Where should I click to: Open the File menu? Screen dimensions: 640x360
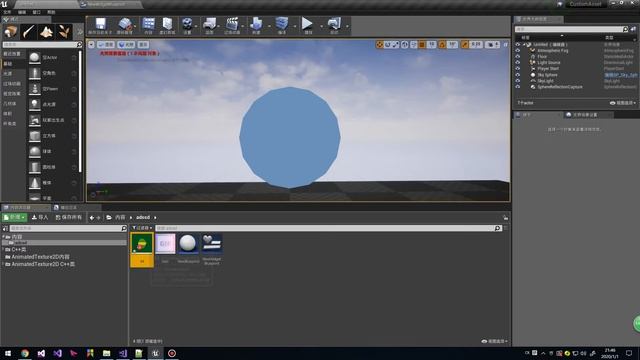[7, 12]
